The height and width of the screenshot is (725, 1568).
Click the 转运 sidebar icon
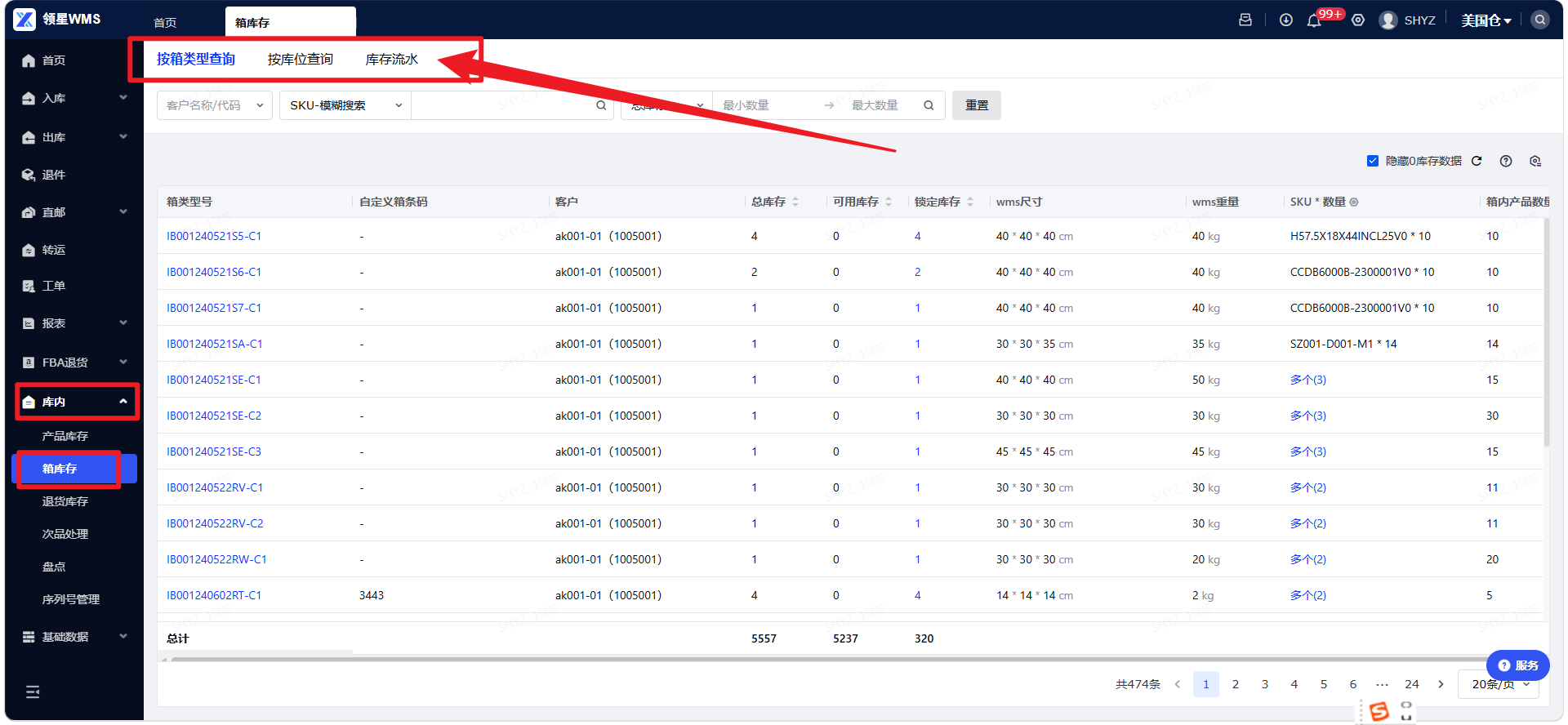(x=29, y=250)
